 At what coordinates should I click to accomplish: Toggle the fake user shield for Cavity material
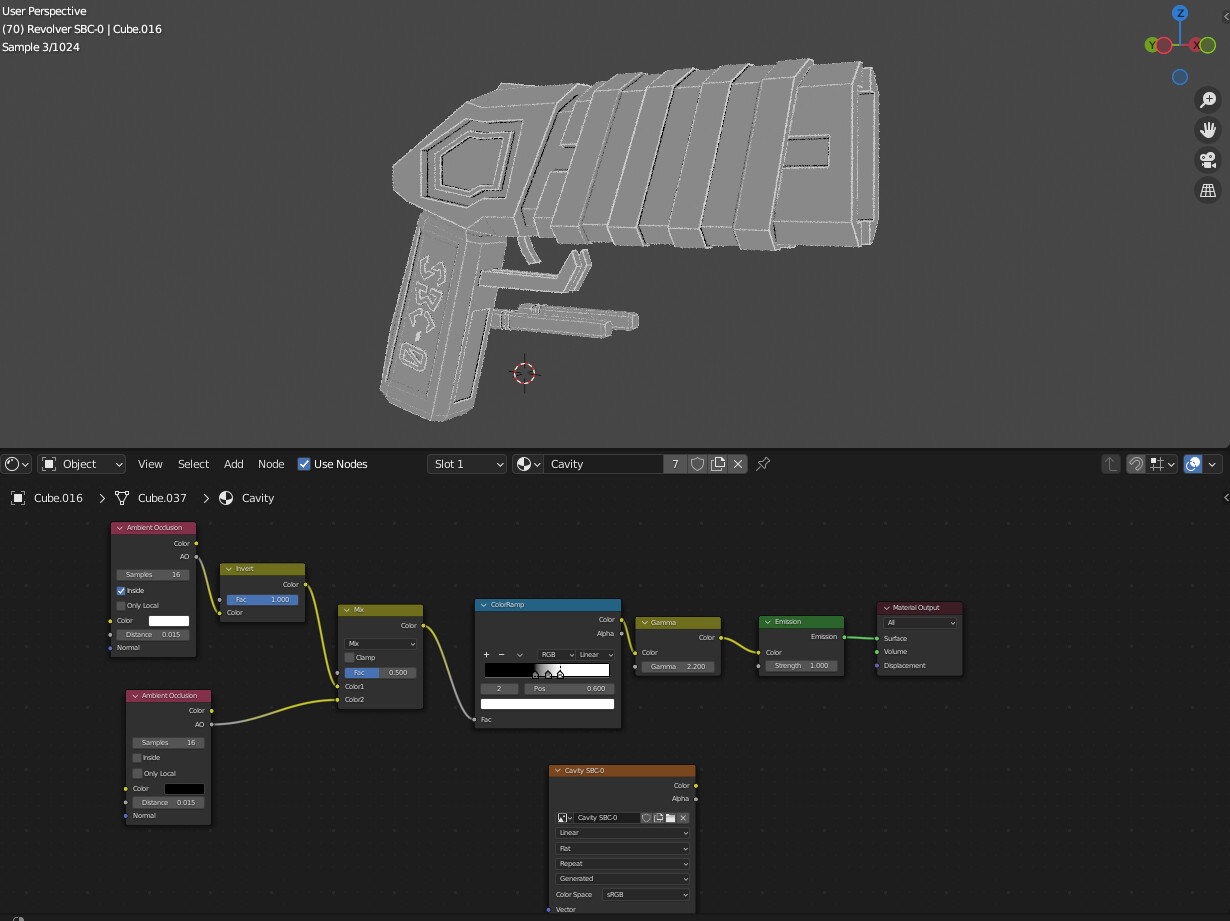pos(698,464)
